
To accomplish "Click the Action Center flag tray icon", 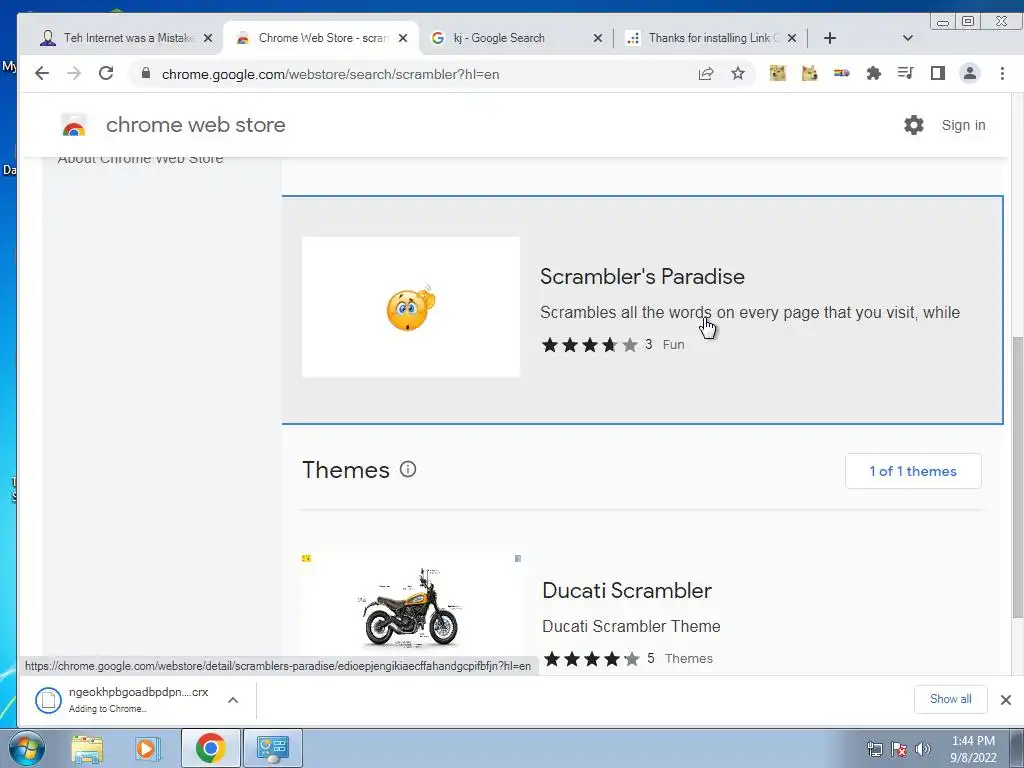I will click(899, 749).
